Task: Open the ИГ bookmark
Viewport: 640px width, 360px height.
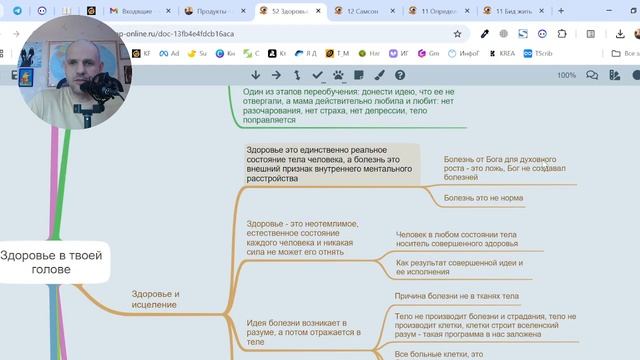Action: [x=398, y=53]
